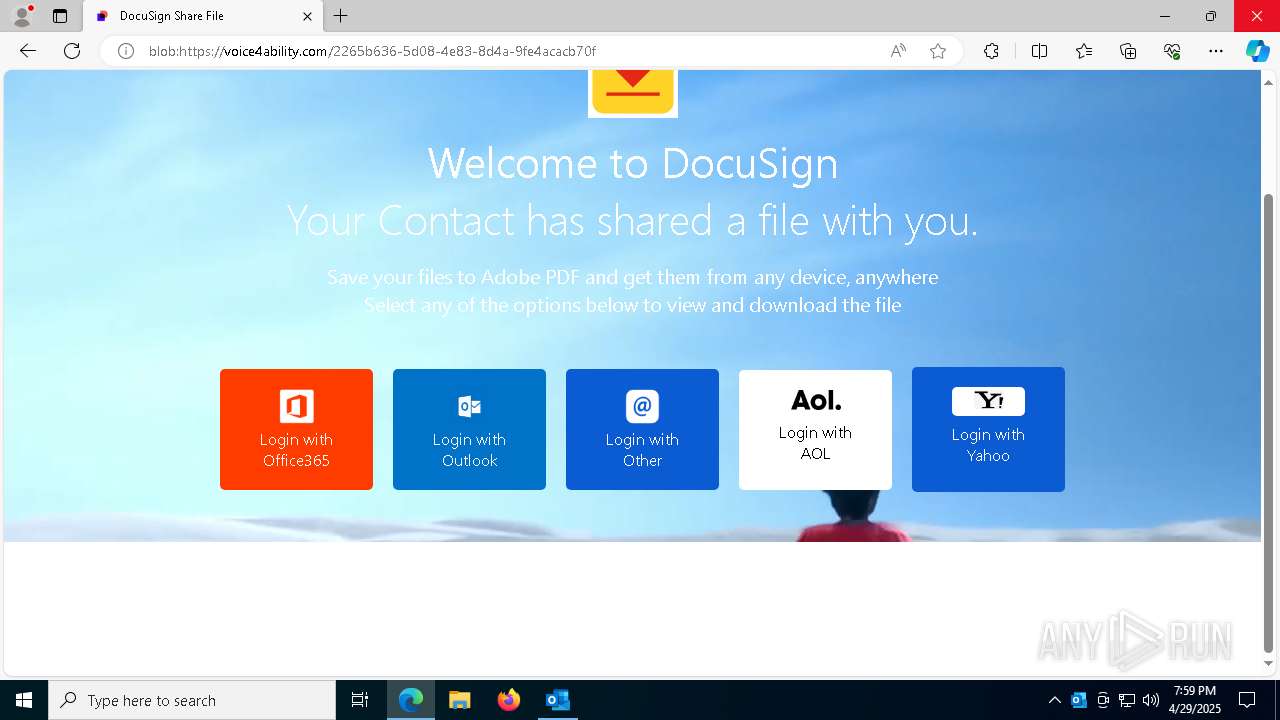Open browser Collections
Screen dimensions: 1280x720
[x=1128, y=51]
